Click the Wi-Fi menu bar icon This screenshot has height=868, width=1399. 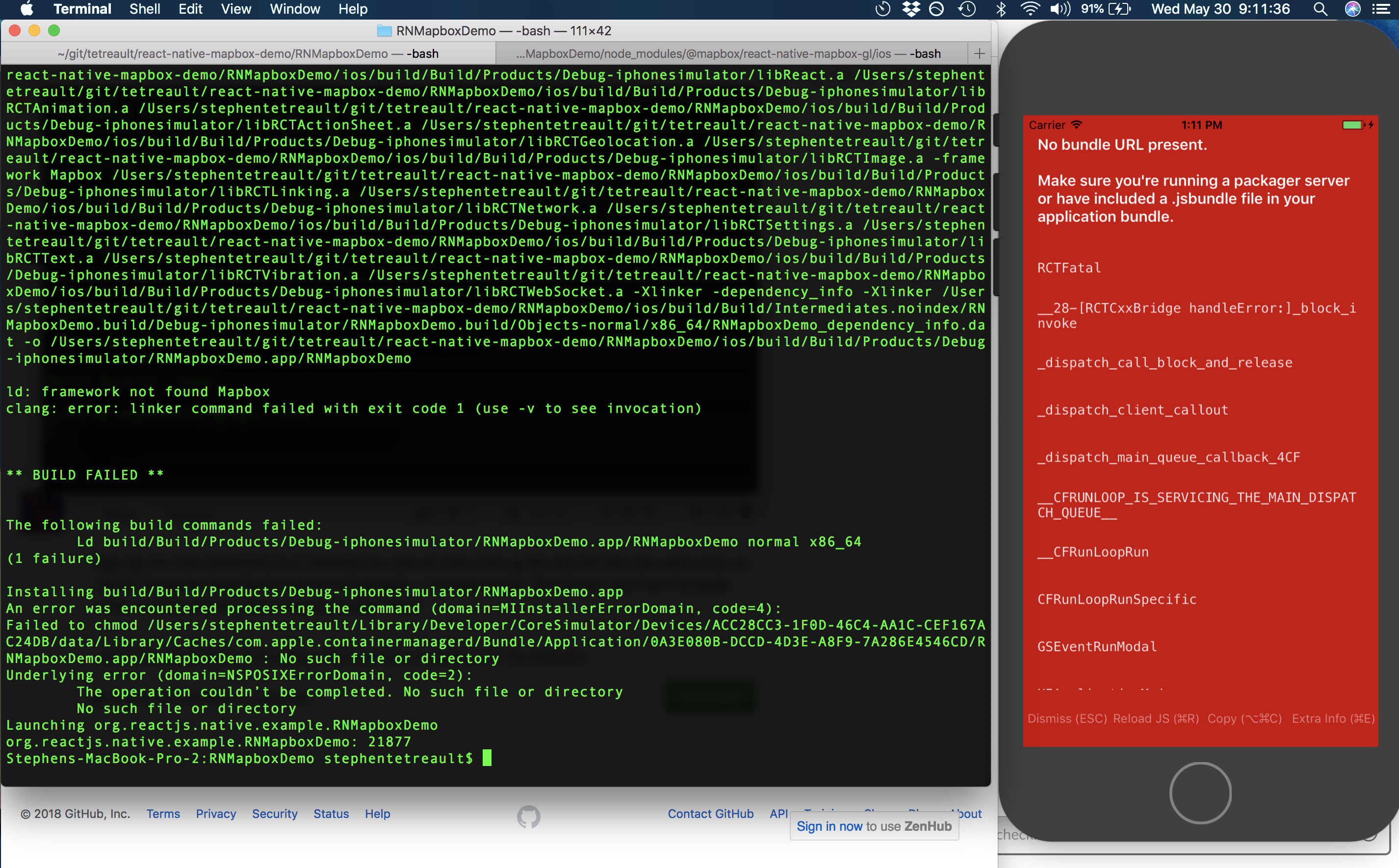point(1030,9)
